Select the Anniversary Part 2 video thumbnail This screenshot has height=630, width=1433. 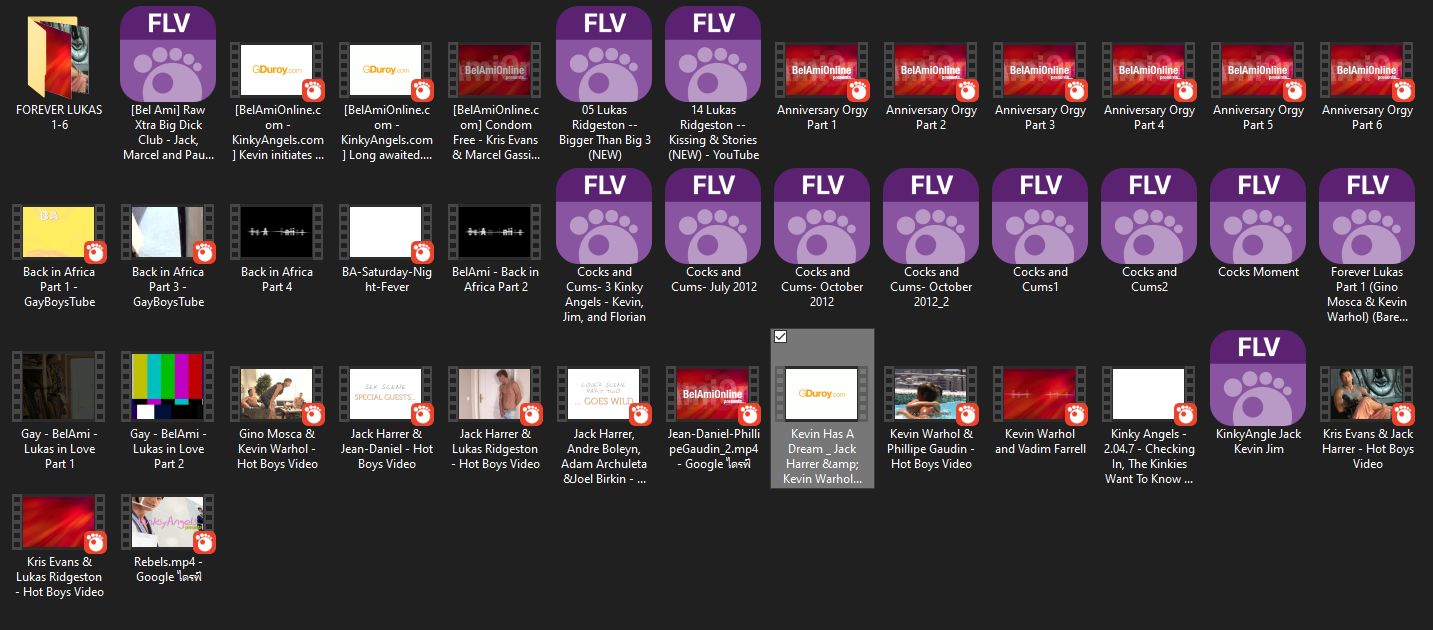931,70
